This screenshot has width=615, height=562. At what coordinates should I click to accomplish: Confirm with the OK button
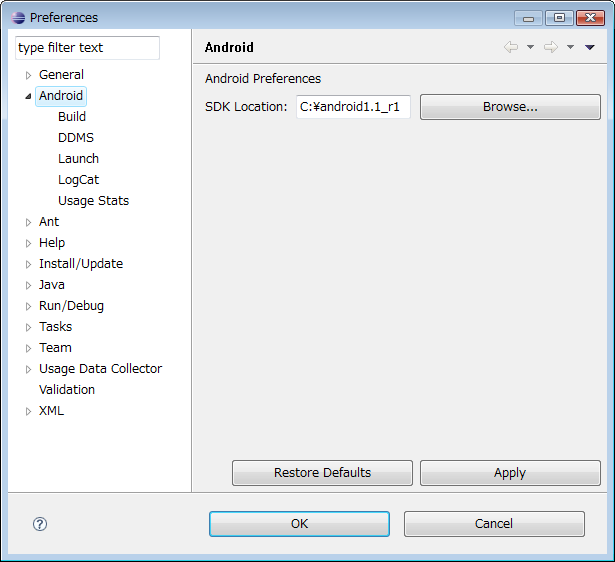[x=299, y=524]
